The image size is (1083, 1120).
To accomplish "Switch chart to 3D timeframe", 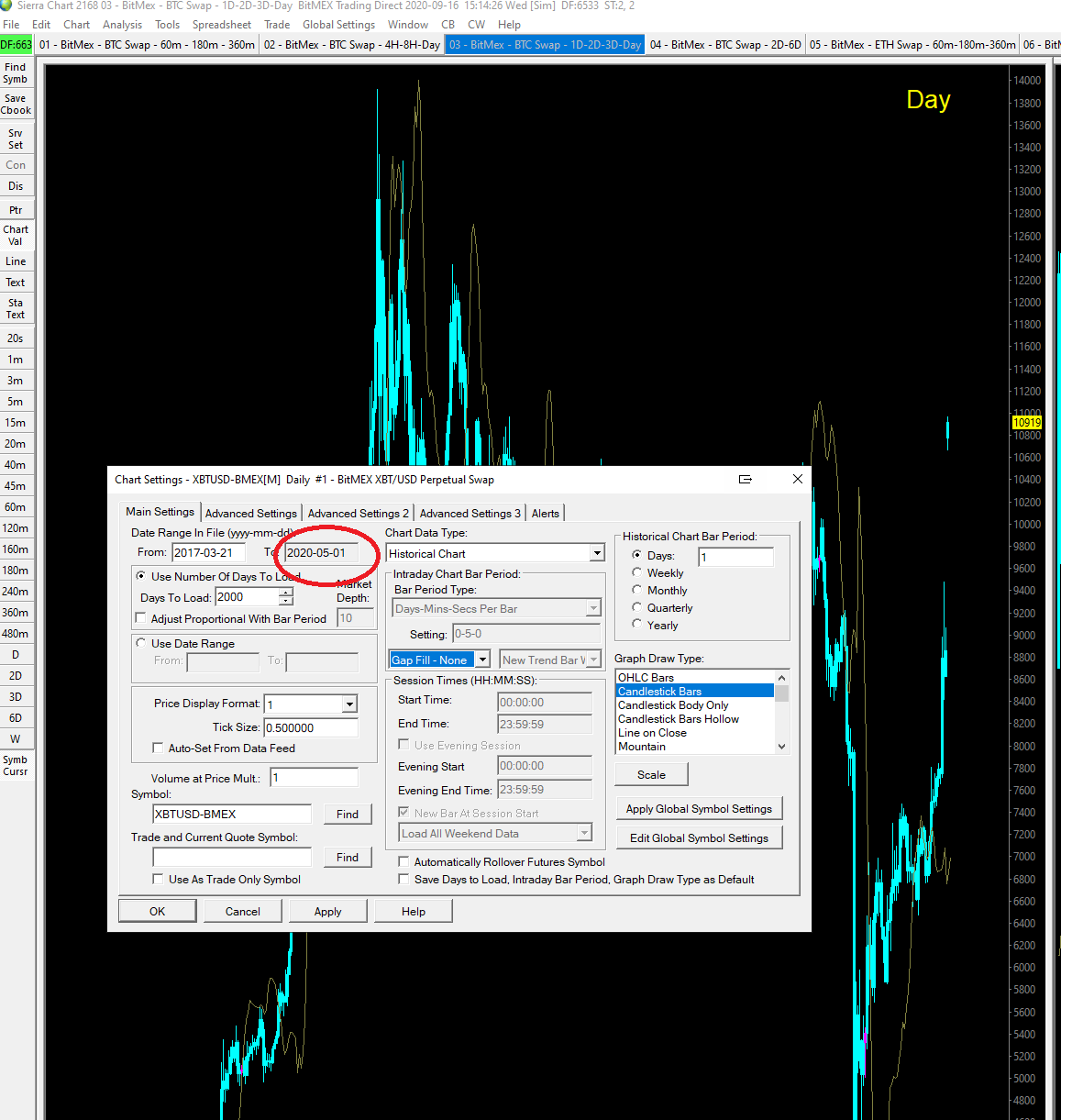I will [x=16, y=697].
